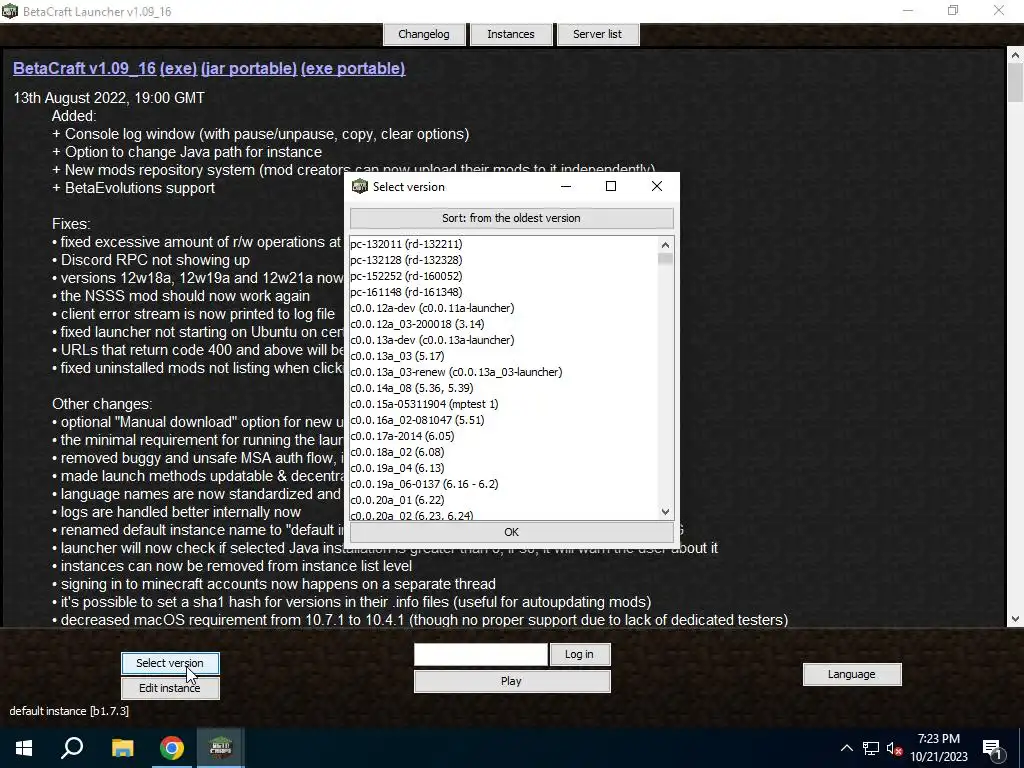
Task: Restore down the BetaCraft Launcher window
Action: pos(953,10)
